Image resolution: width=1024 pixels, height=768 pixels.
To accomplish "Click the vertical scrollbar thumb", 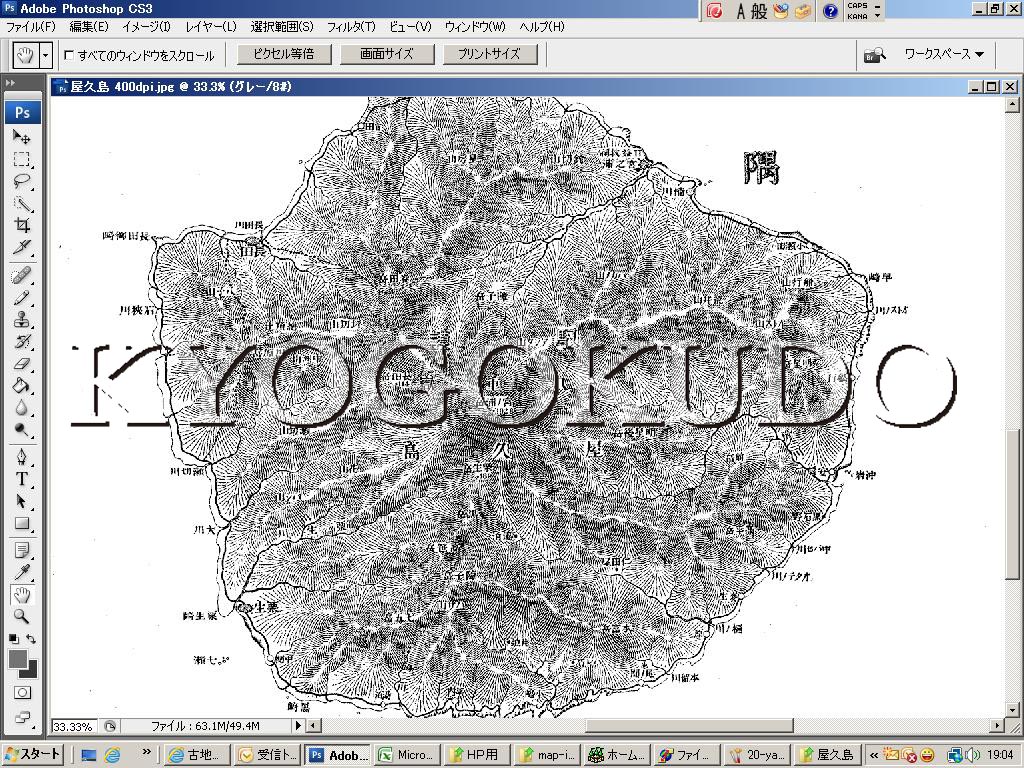I will click(x=1012, y=504).
